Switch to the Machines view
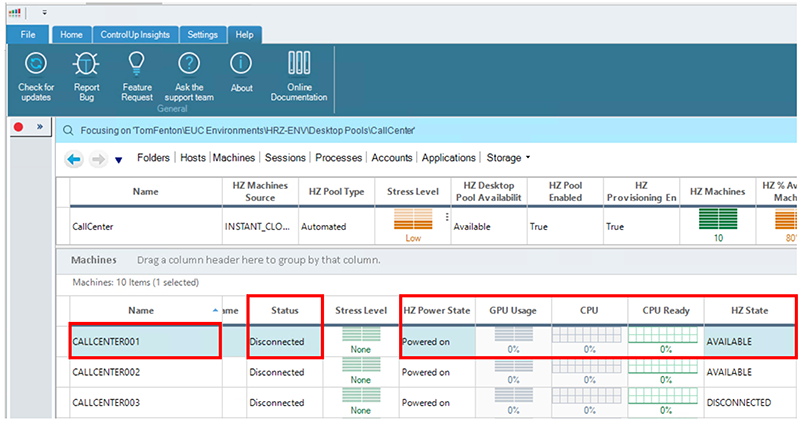800x423 pixels. click(x=234, y=158)
